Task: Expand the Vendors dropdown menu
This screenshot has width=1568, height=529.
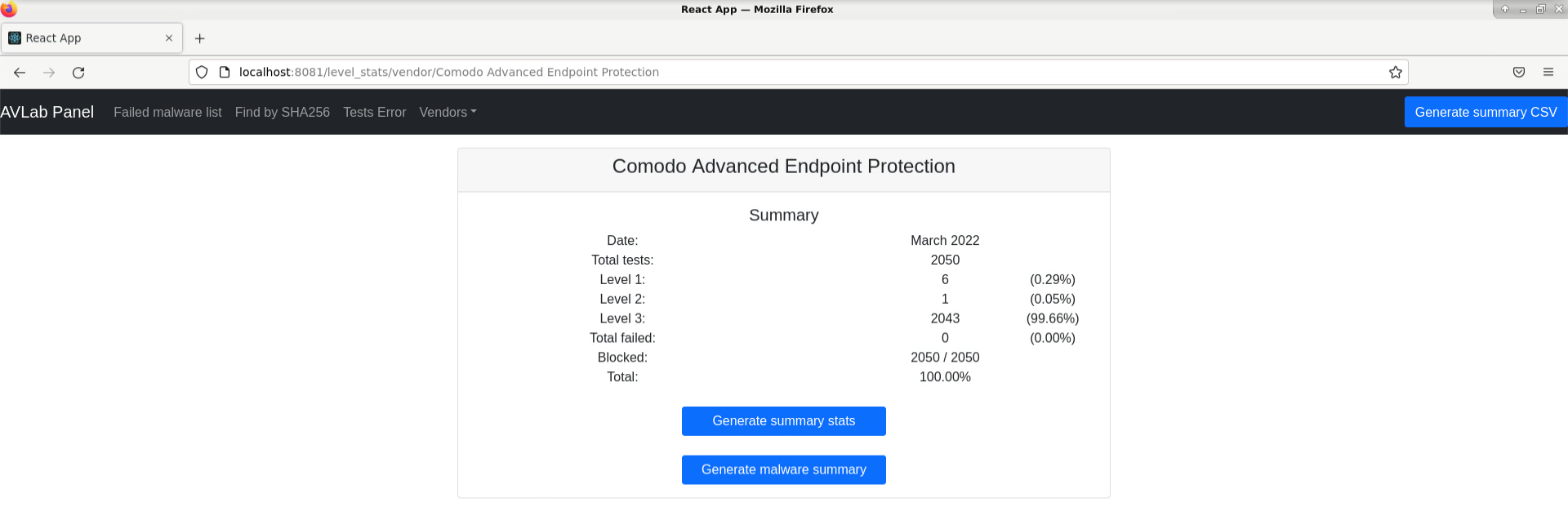Action: (x=448, y=113)
